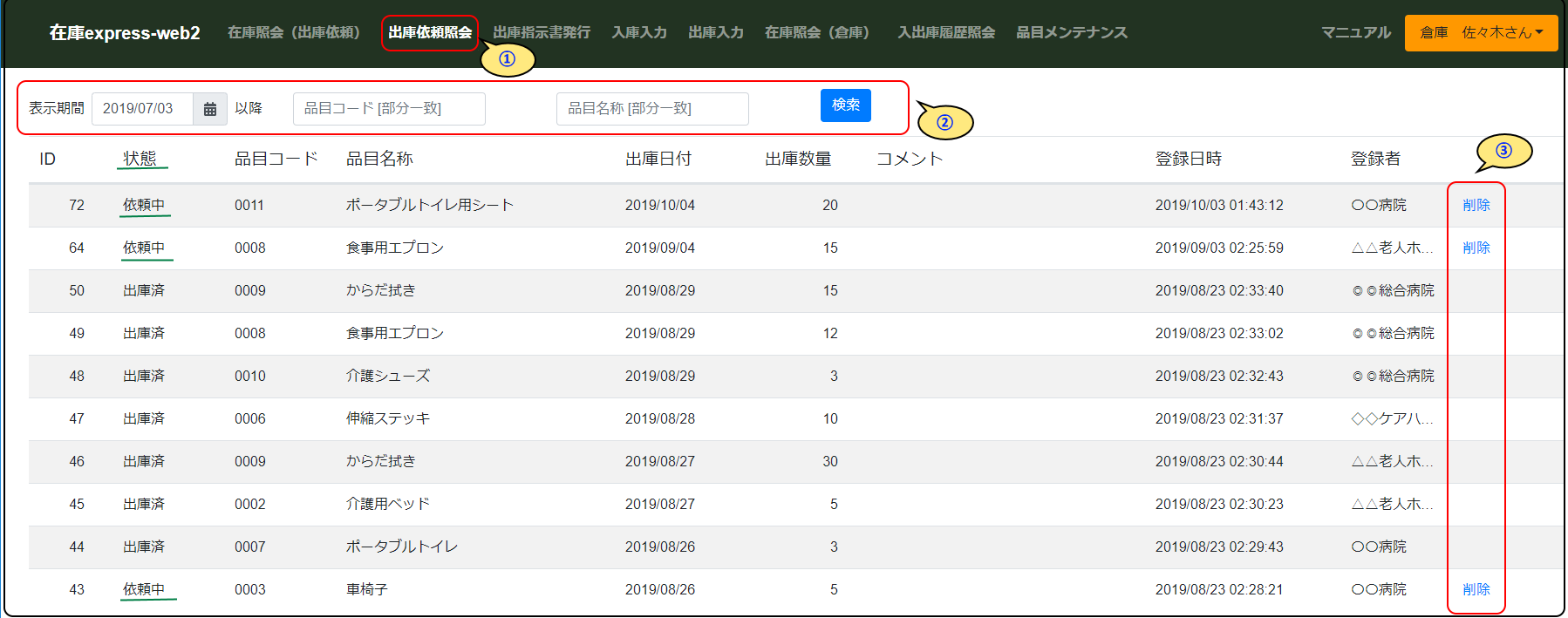Click the 検索 search button
1568x618 pixels.
(x=845, y=105)
